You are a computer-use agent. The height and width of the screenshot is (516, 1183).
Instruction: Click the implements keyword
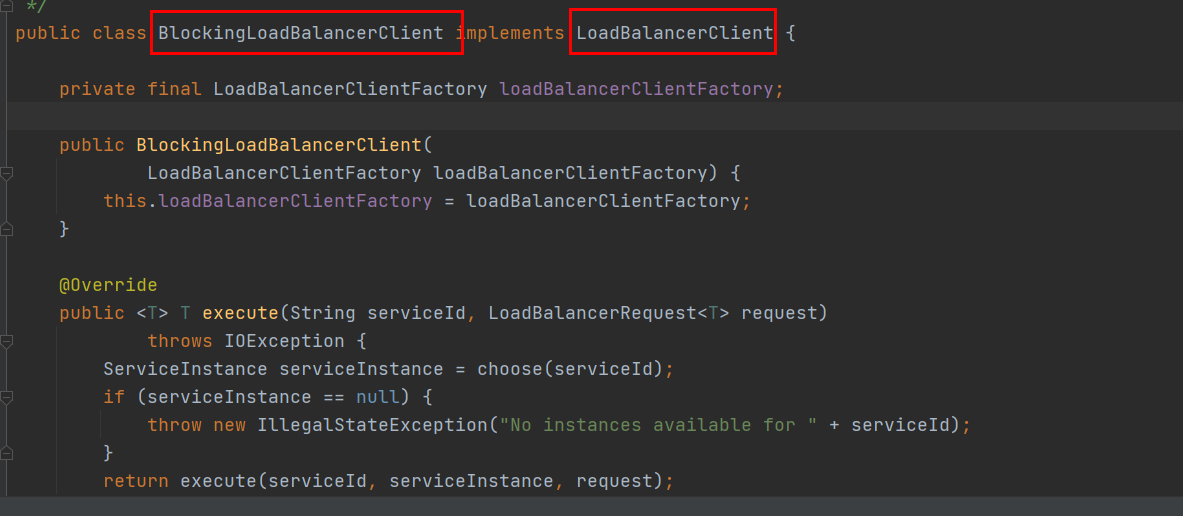pyautogui.click(x=510, y=33)
